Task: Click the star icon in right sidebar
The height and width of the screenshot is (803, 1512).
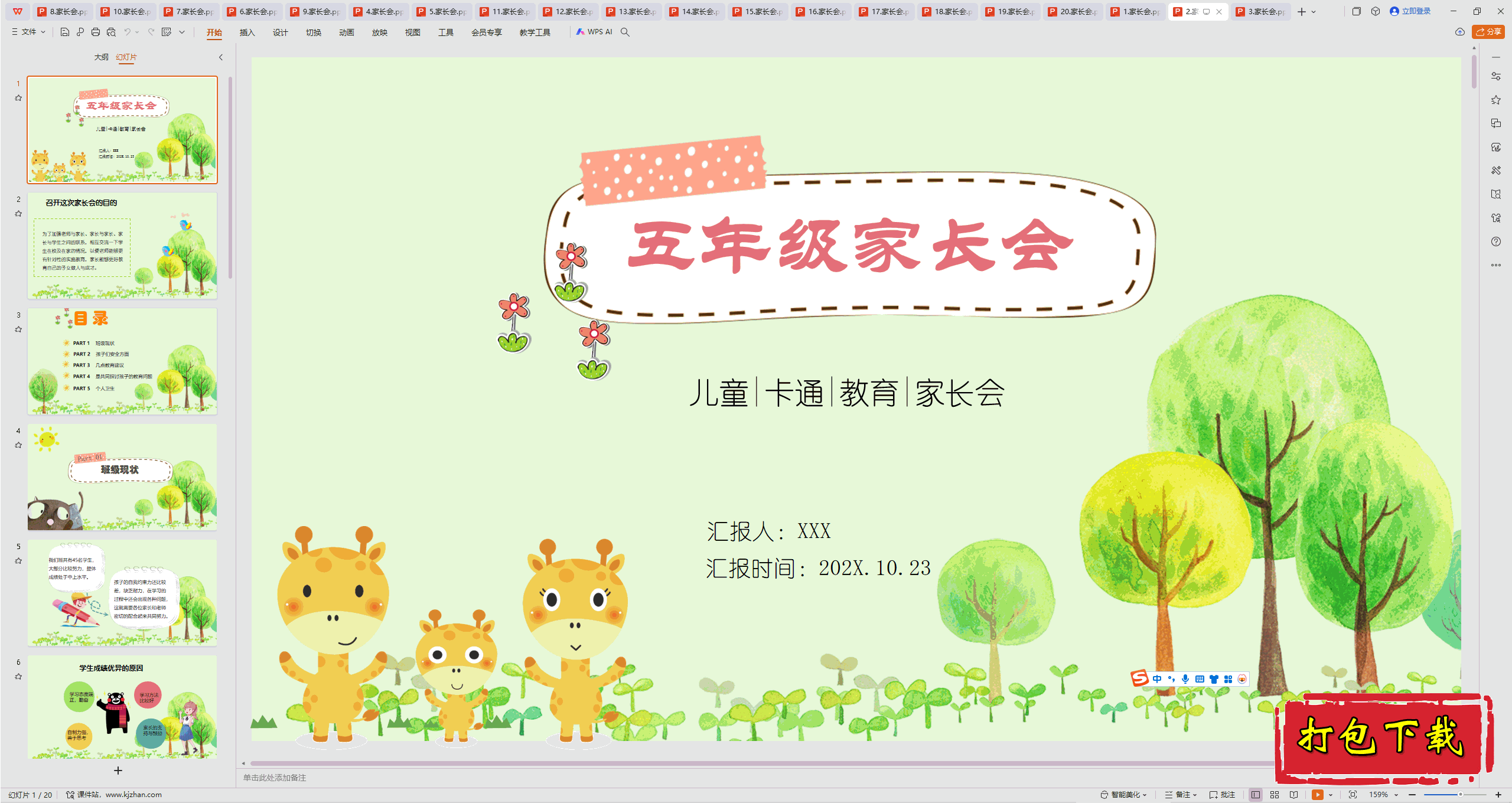Action: pos(1496,100)
